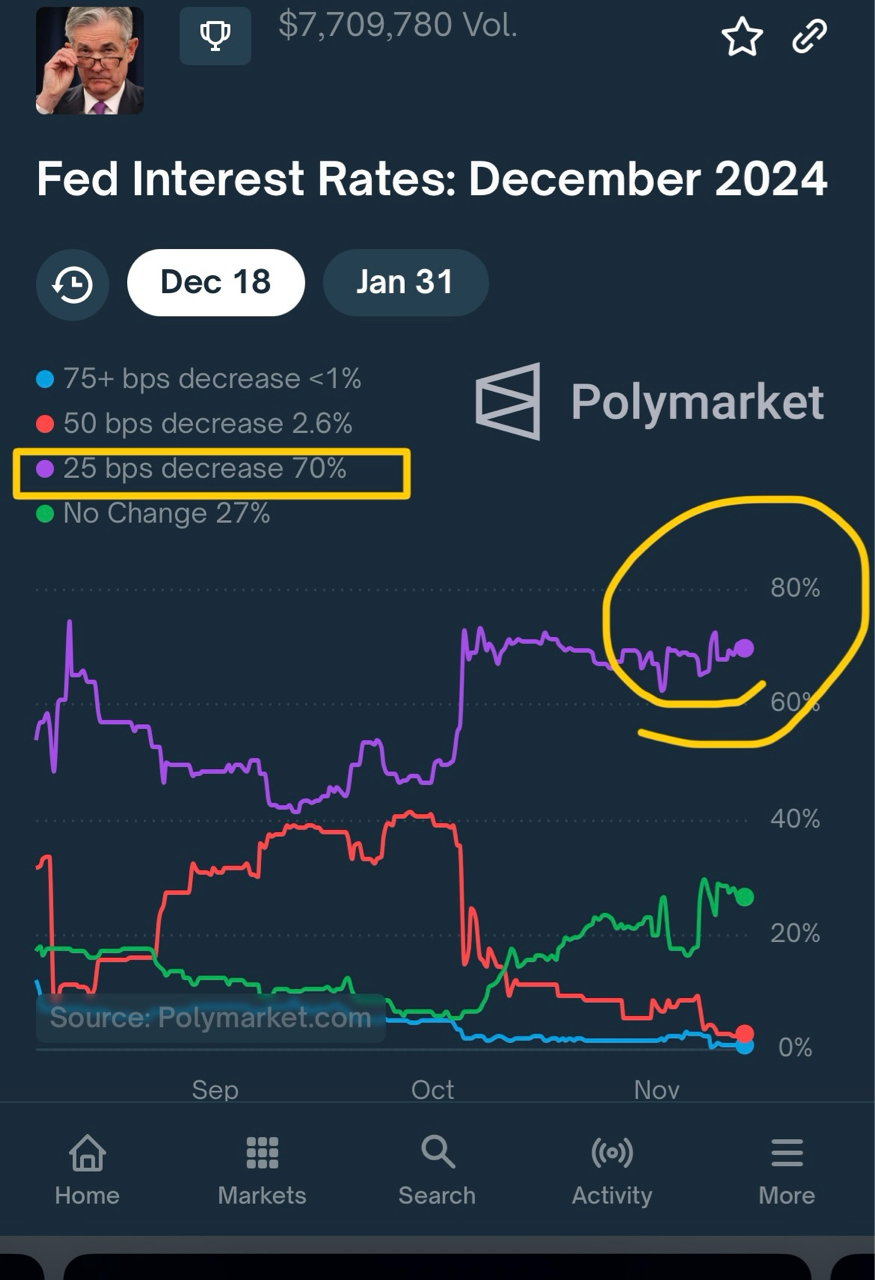This screenshot has height=1280, width=875.
Task: Click the trophy icon badge
Action: [215, 36]
